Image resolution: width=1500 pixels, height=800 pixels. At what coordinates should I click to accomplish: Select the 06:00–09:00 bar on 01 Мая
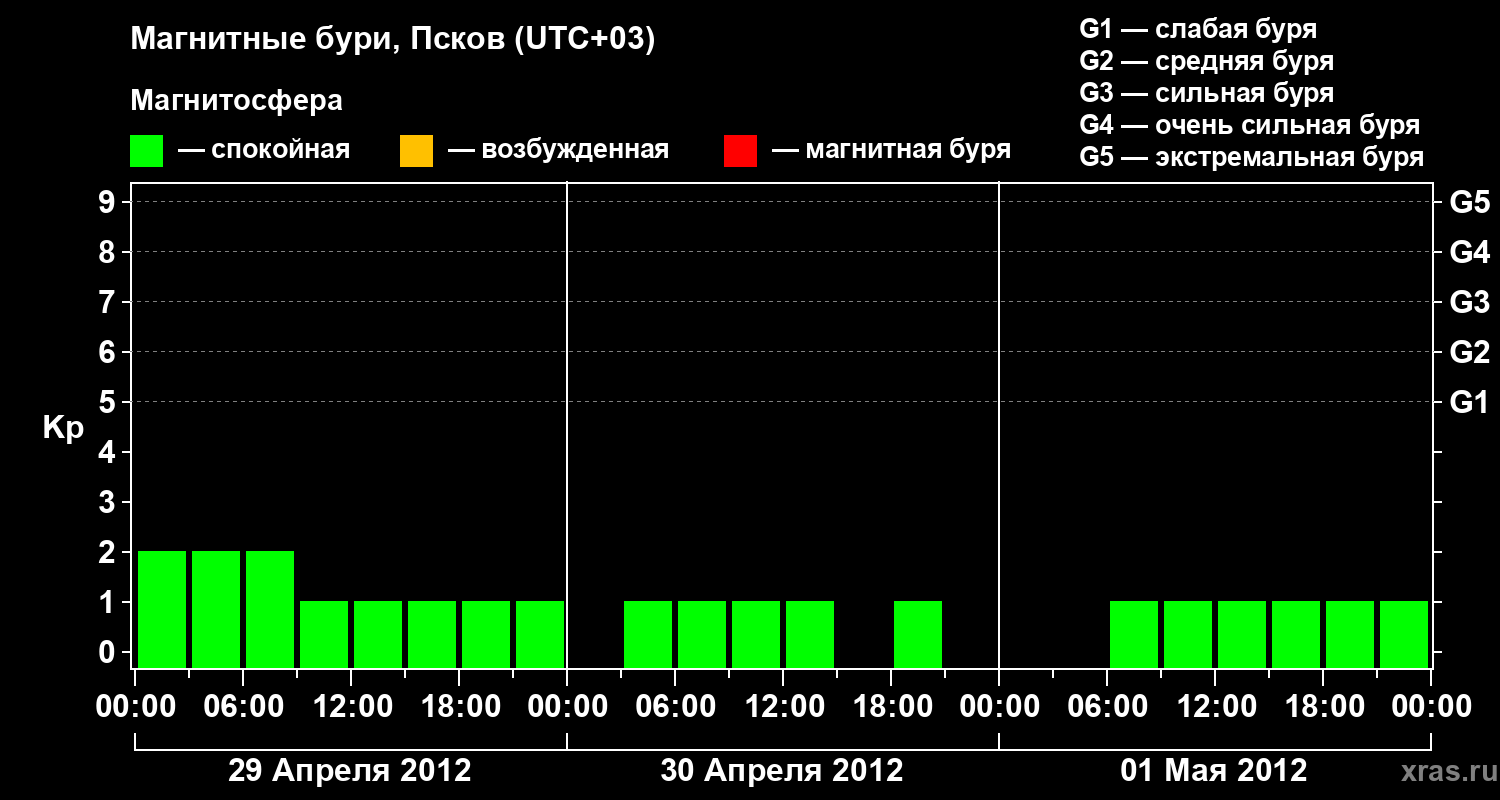1134,634
